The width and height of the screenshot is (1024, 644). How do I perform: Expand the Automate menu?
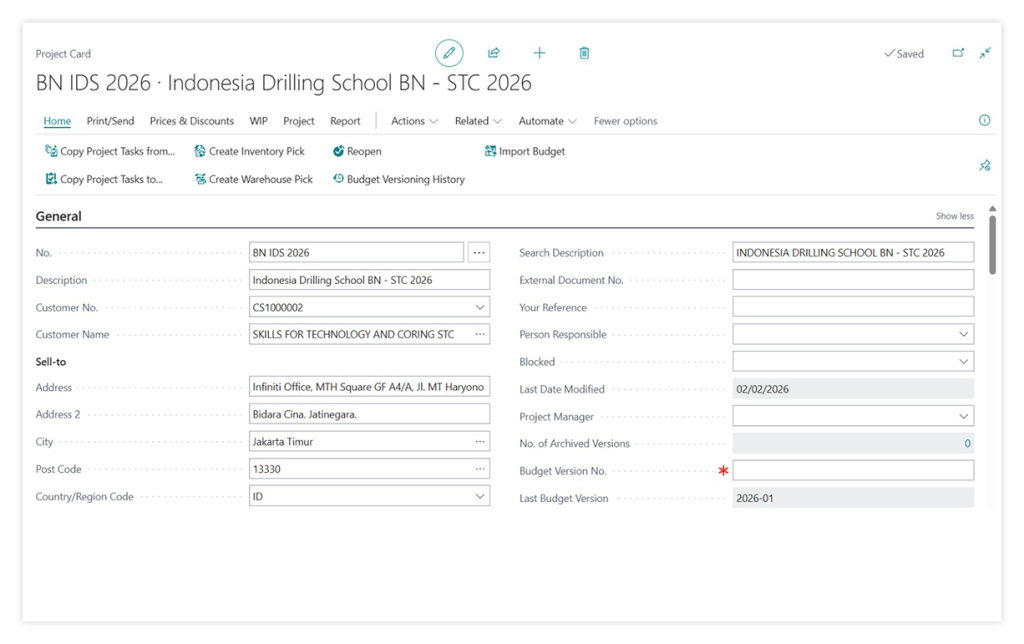(x=547, y=121)
